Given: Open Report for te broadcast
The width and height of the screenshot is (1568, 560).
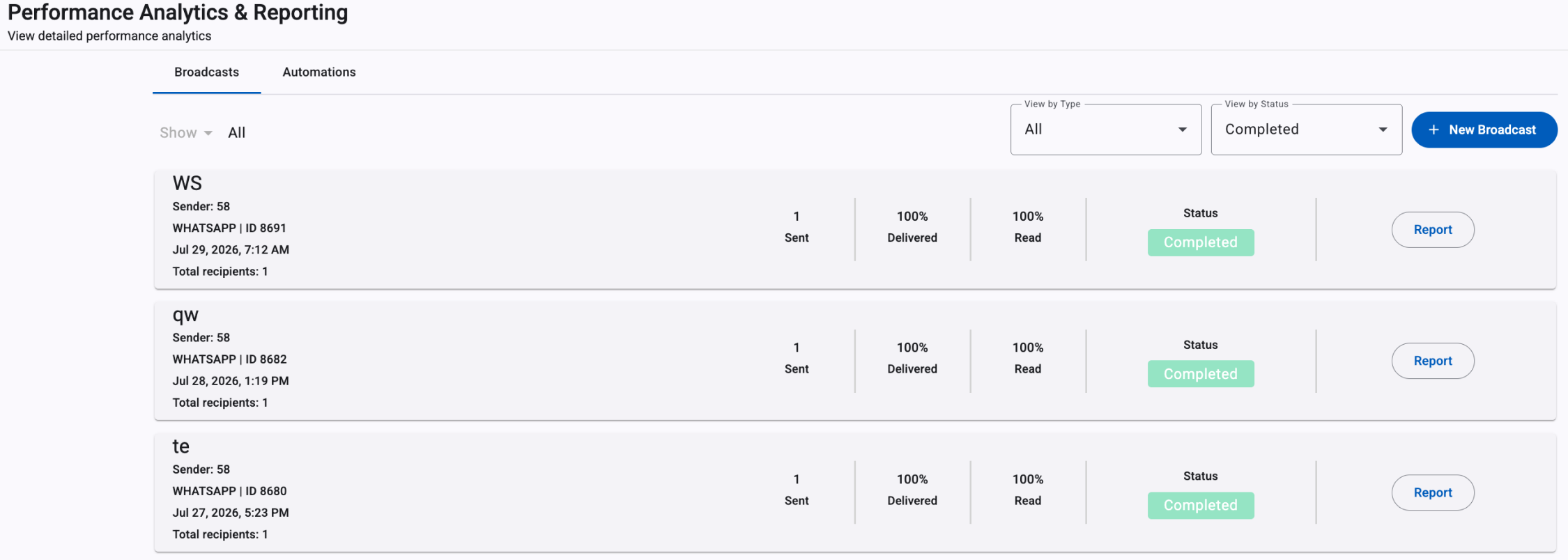Looking at the screenshot, I should coord(1433,492).
